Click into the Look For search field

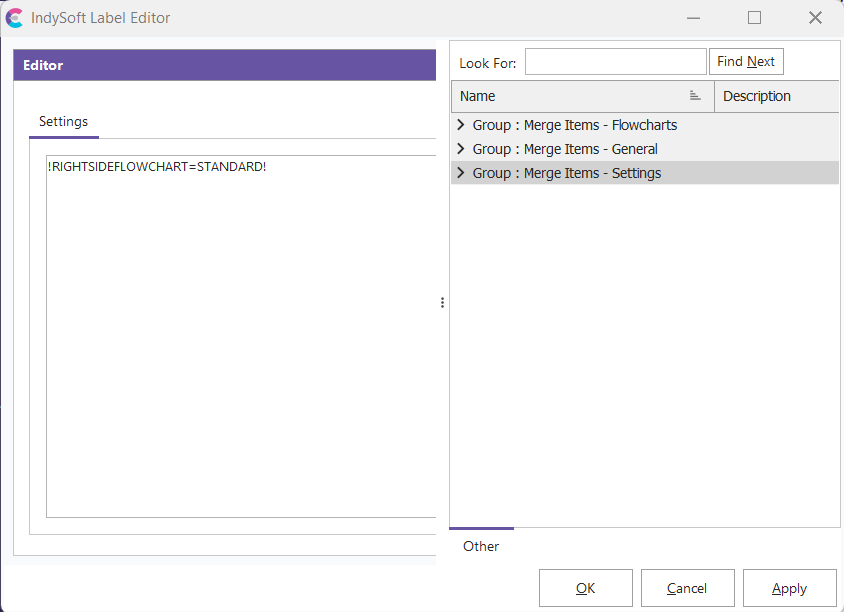tap(615, 62)
